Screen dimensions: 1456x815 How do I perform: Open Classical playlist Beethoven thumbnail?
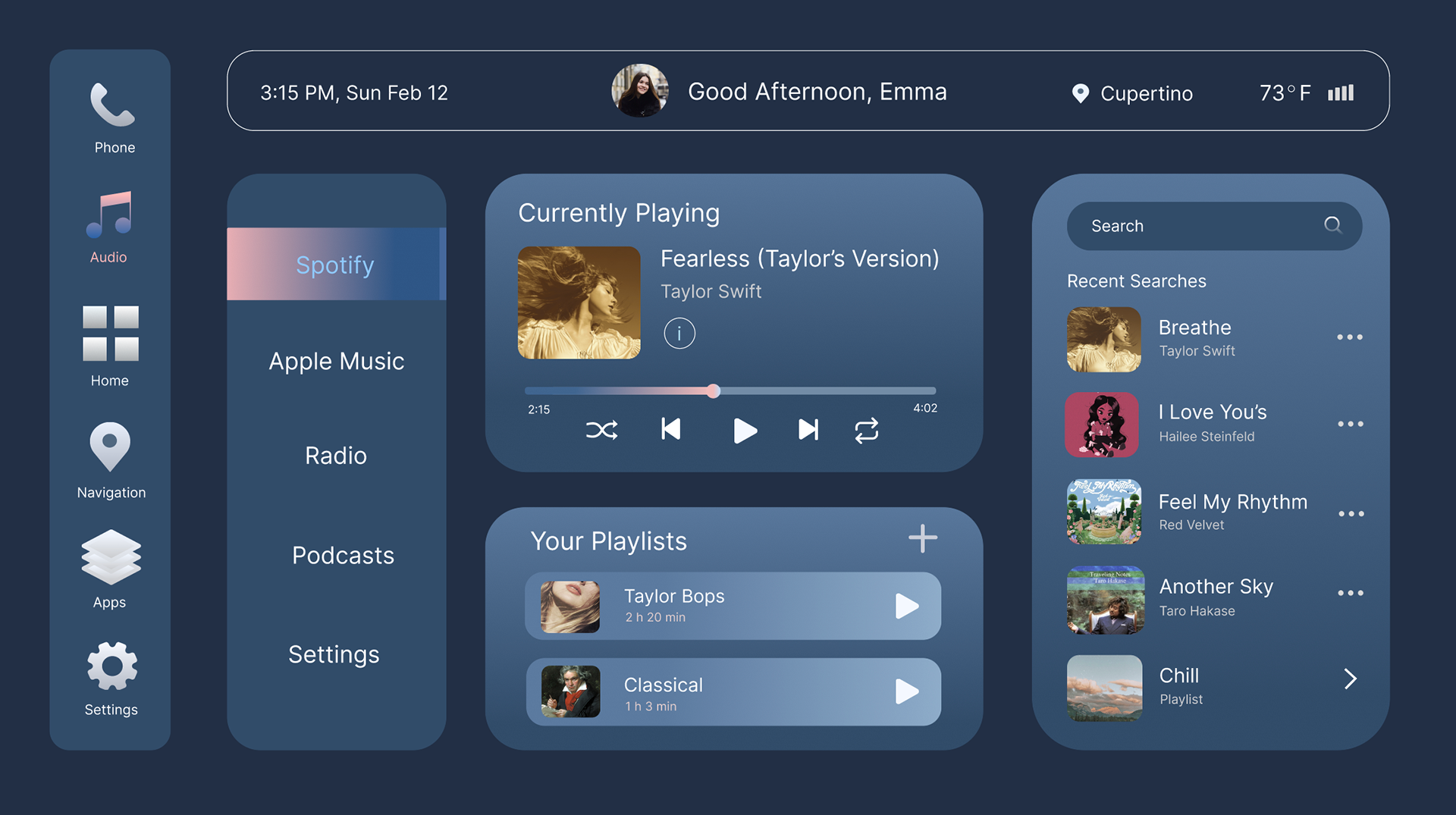pos(570,691)
